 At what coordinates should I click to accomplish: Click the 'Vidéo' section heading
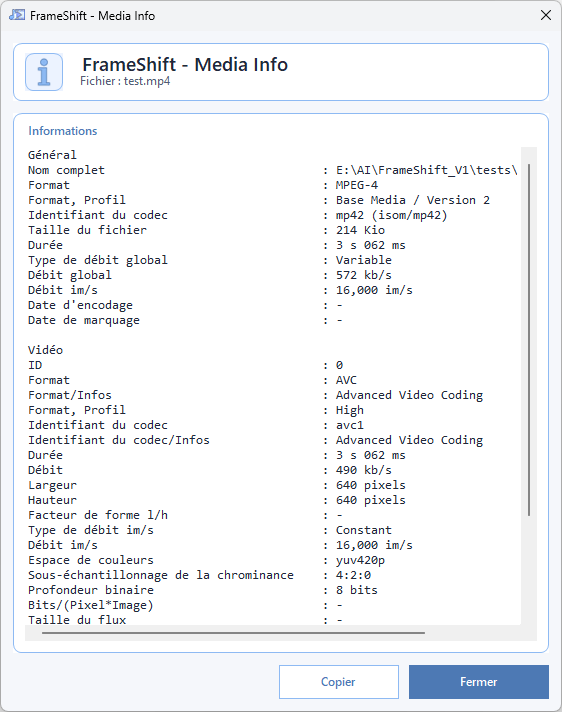tap(45, 350)
